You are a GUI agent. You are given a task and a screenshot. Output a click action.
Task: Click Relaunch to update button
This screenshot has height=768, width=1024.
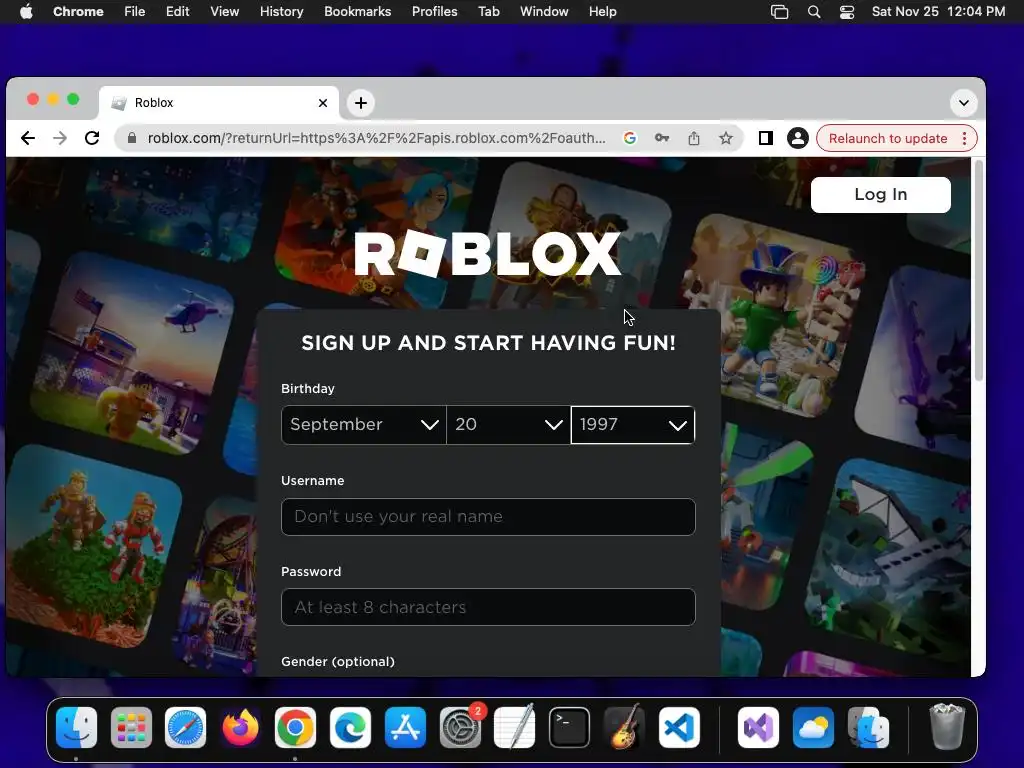click(x=888, y=138)
